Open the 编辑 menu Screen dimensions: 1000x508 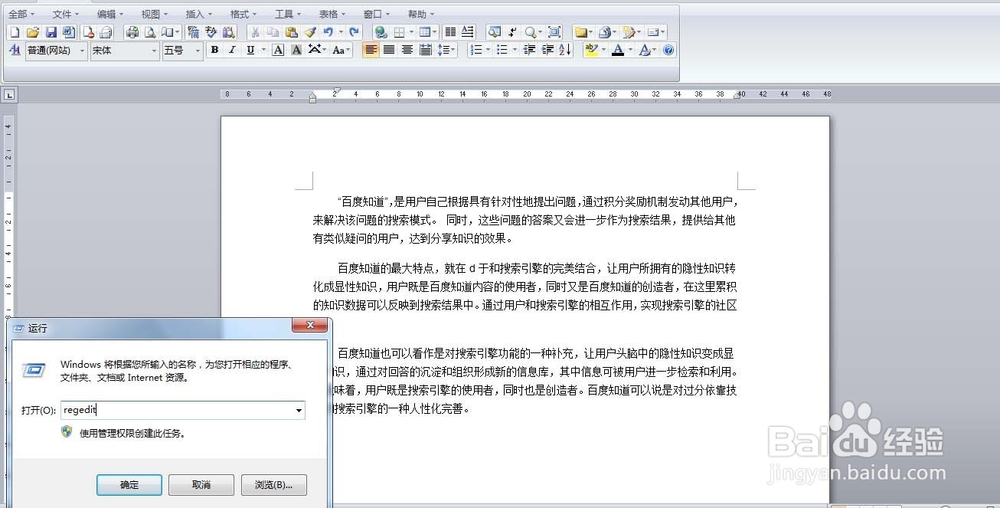click(110, 14)
